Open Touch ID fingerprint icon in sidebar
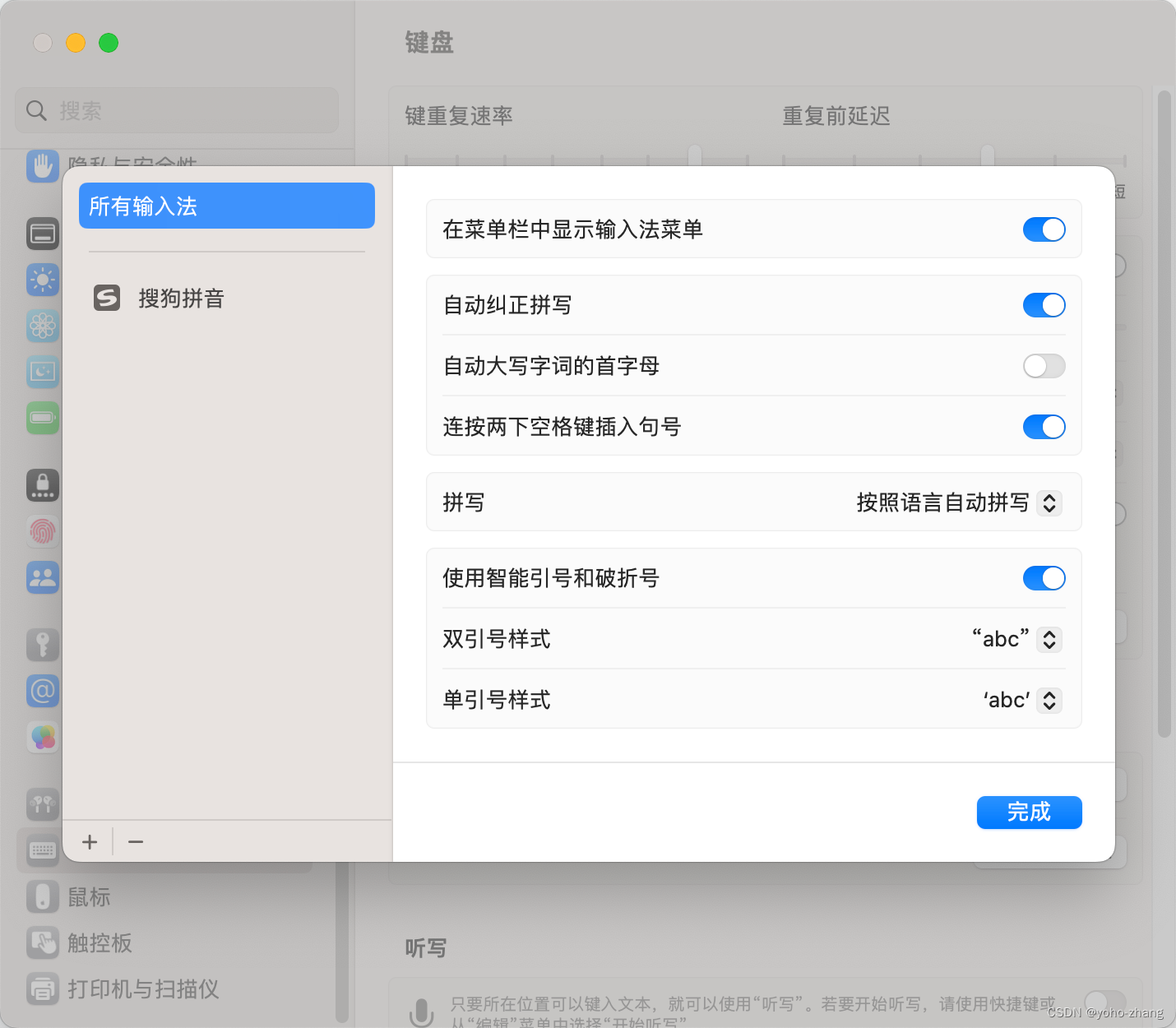The image size is (1176, 1028). point(43,531)
